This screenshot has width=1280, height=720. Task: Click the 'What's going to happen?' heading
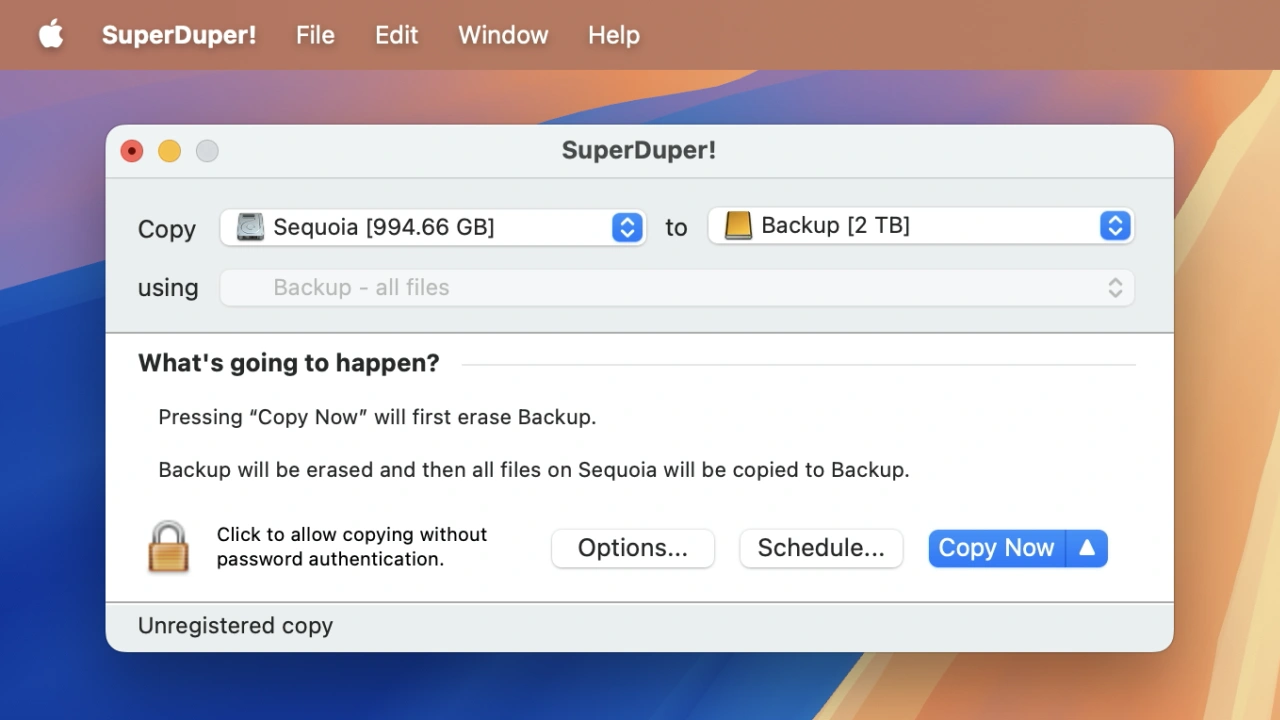point(289,363)
